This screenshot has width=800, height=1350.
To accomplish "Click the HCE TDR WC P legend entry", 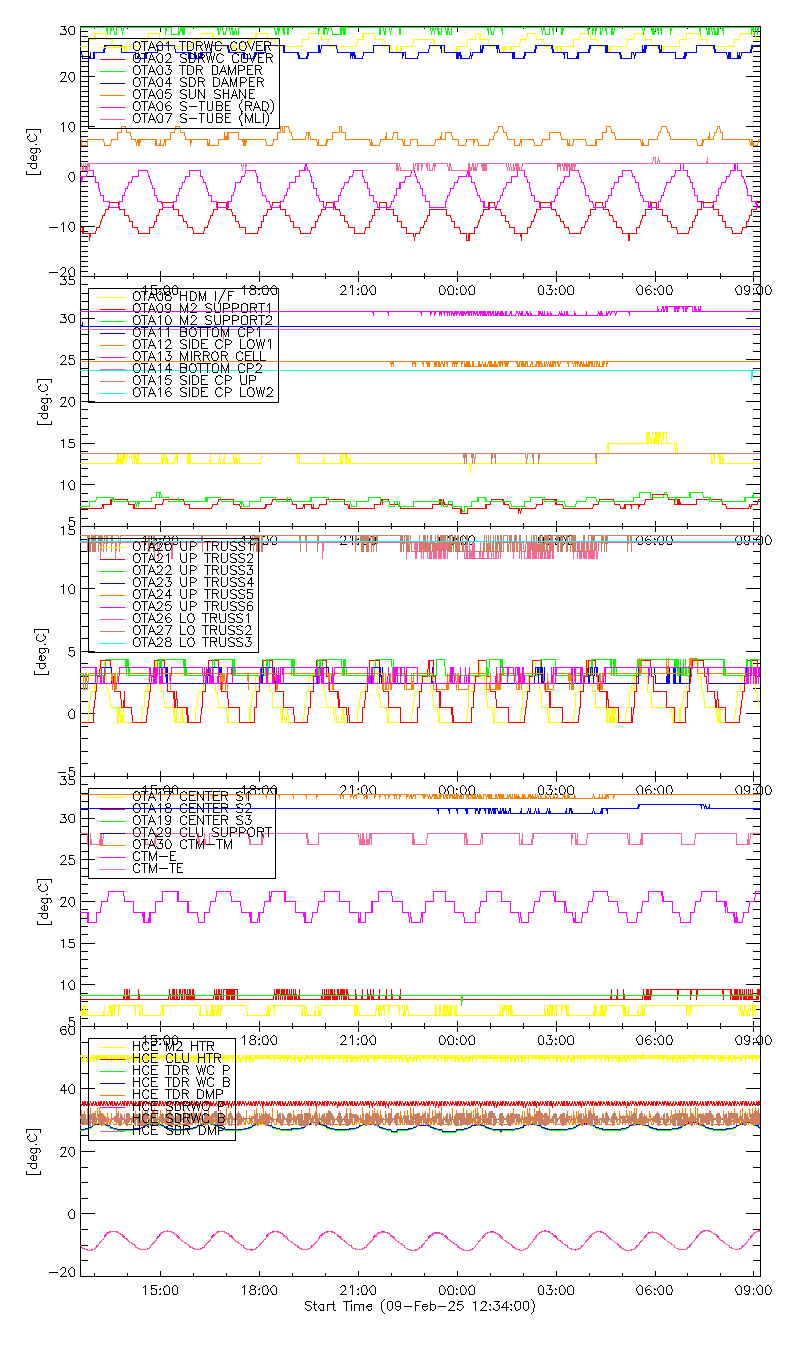I will (x=183, y=1070).
